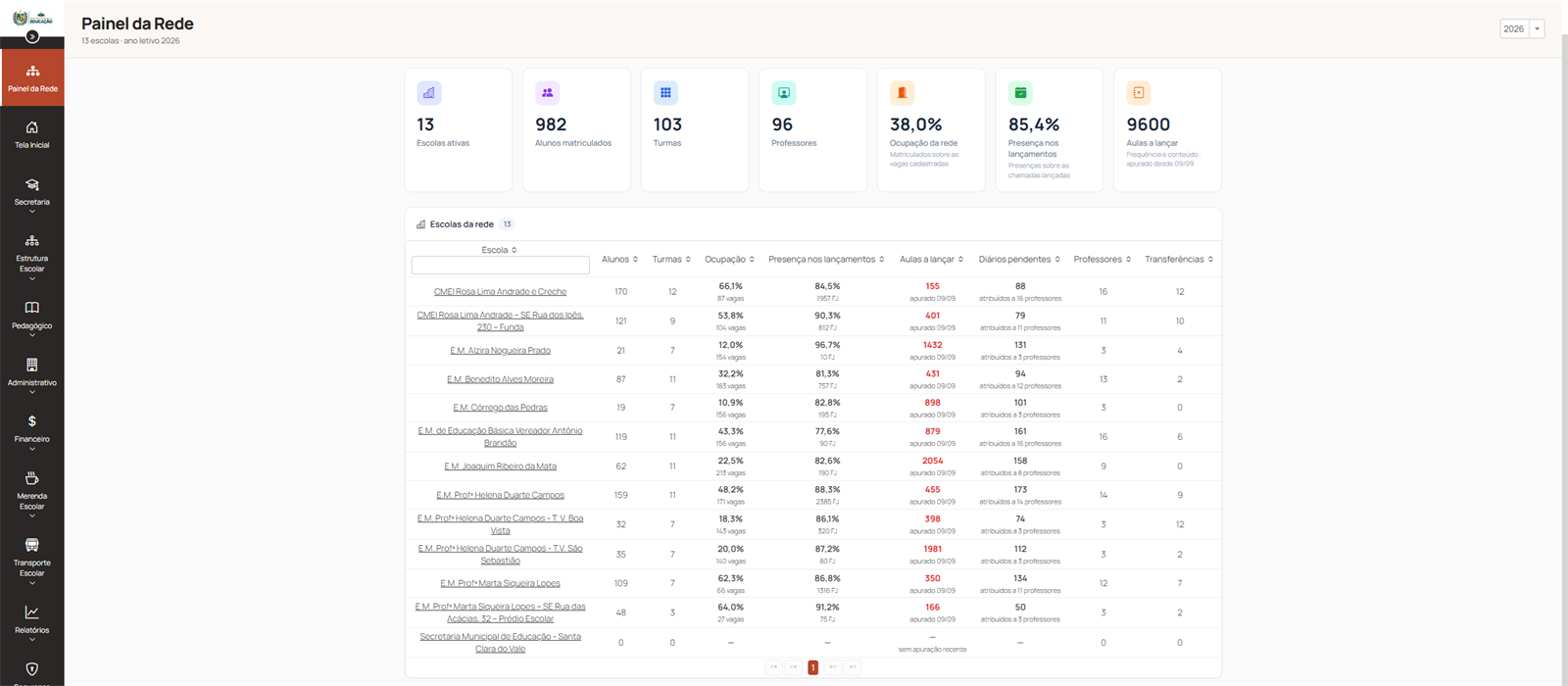The width and height of the screenshot is (1568, 686).
Task: Open Secretaria Municipal de Educação school link
Action: (x=501, y=643)
